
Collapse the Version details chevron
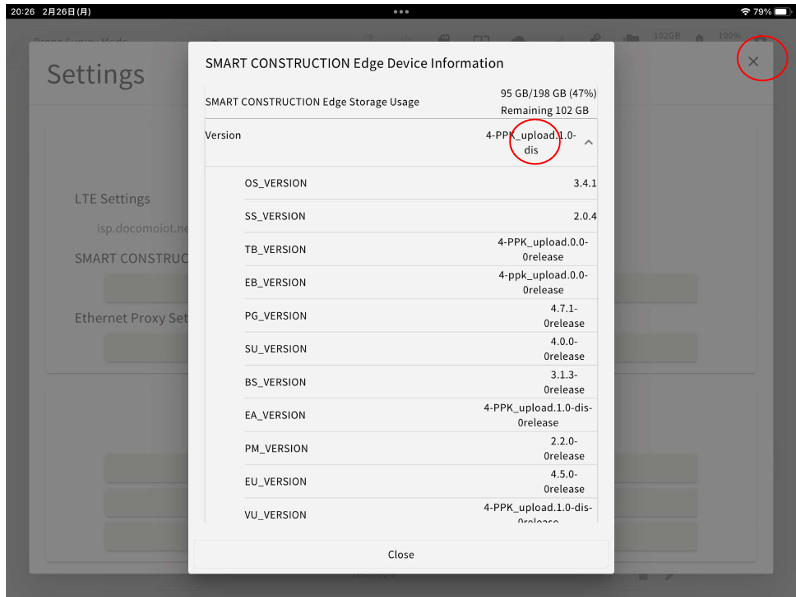click(x=588, y=143)
